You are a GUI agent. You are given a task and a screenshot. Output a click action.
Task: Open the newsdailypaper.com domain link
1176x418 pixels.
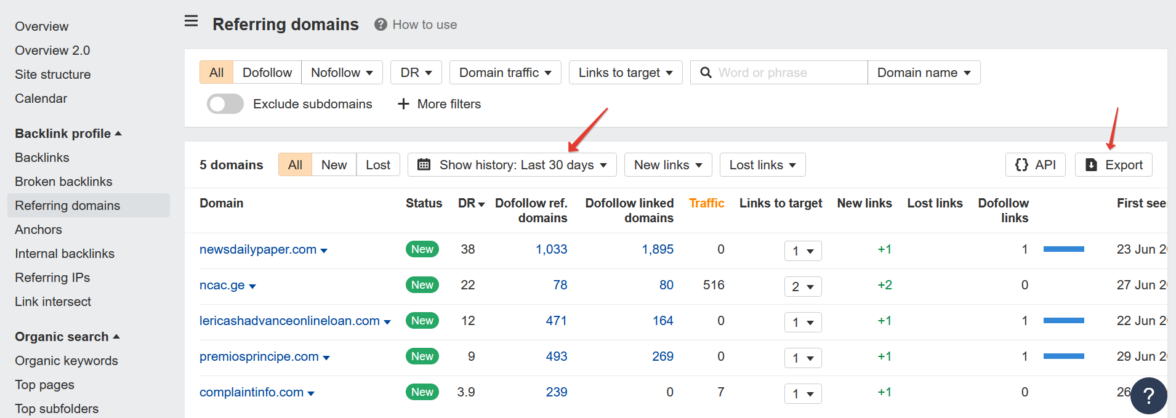pyautogui.click(x=258, y=250)
